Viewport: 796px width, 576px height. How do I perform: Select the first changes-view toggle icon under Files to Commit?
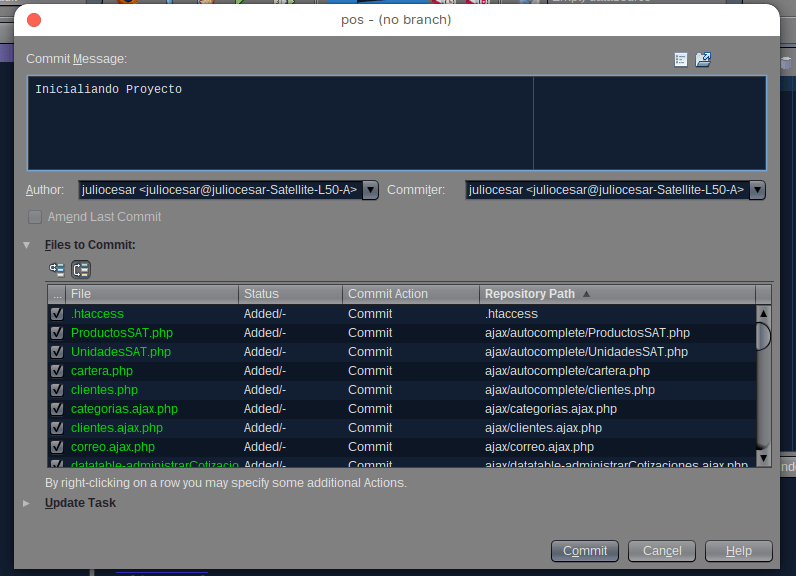pyautogui.click(x=57, y=269)
